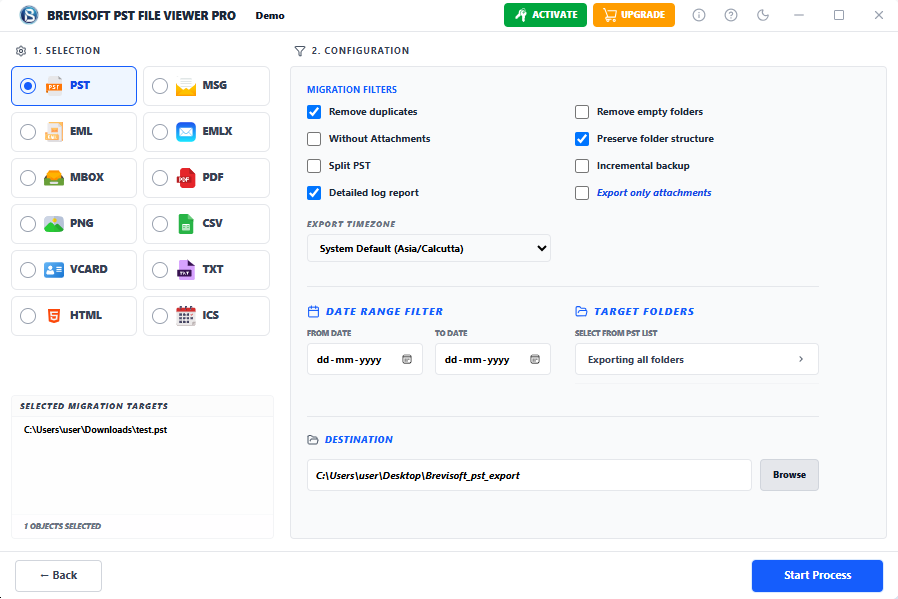The height and width of the screenshot is (599, 898).
Task: Click the VCARD contact icon
Action: coord(54,270)
